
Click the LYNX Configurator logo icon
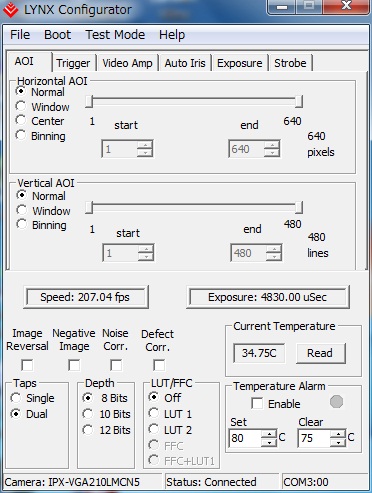tap(10, 10)
